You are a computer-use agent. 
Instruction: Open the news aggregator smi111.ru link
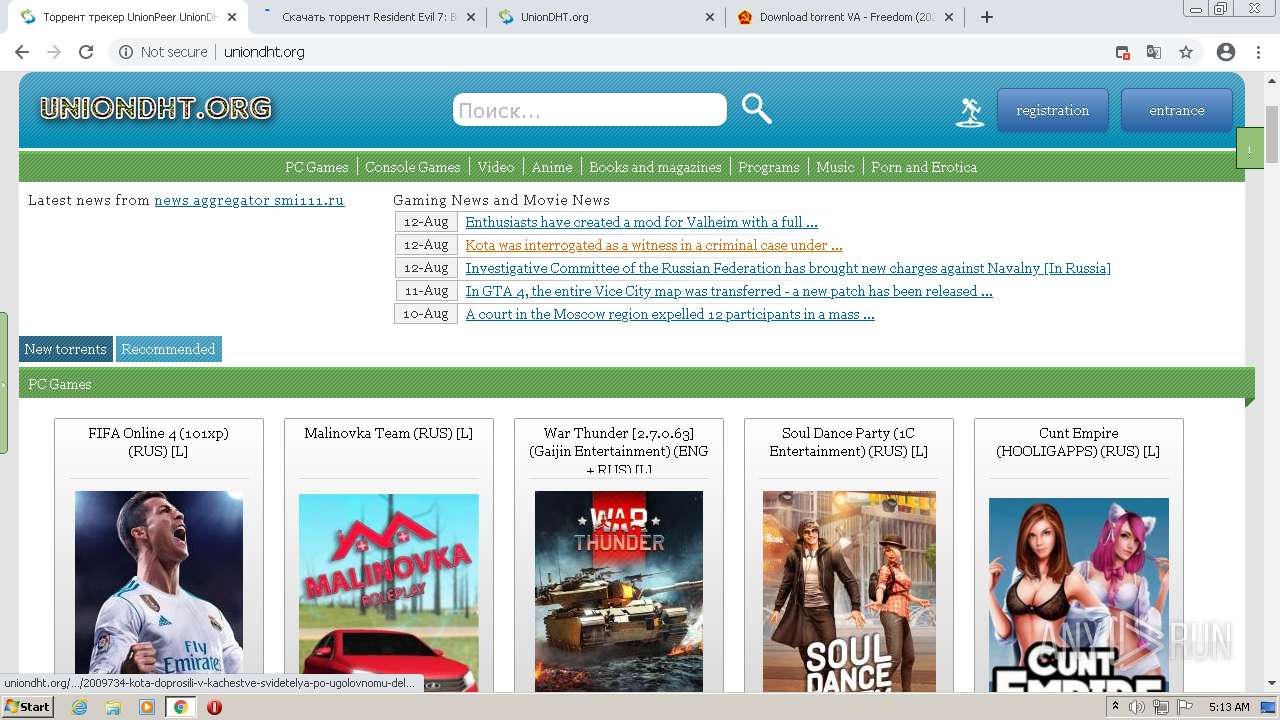[x=249, y=200]
